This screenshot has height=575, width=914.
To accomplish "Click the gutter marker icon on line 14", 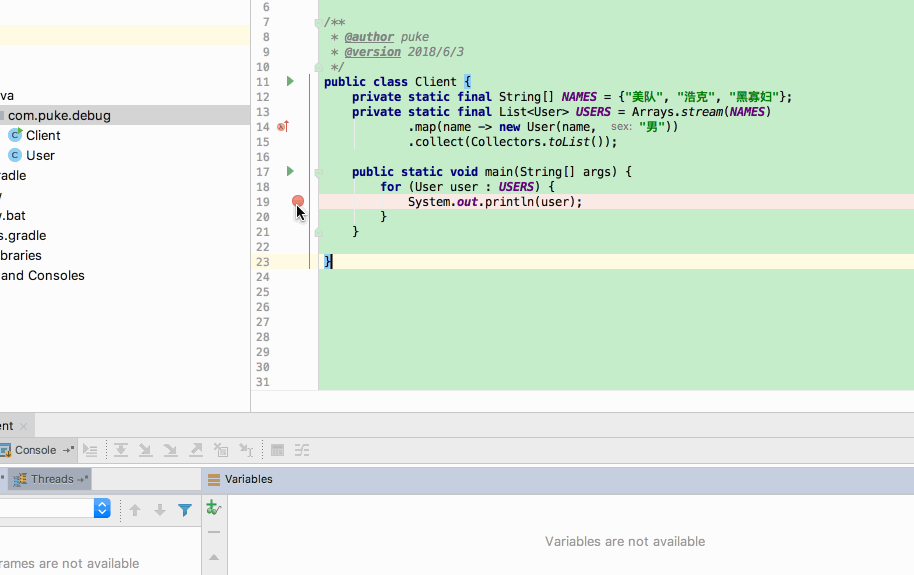I will coord(283,127).
